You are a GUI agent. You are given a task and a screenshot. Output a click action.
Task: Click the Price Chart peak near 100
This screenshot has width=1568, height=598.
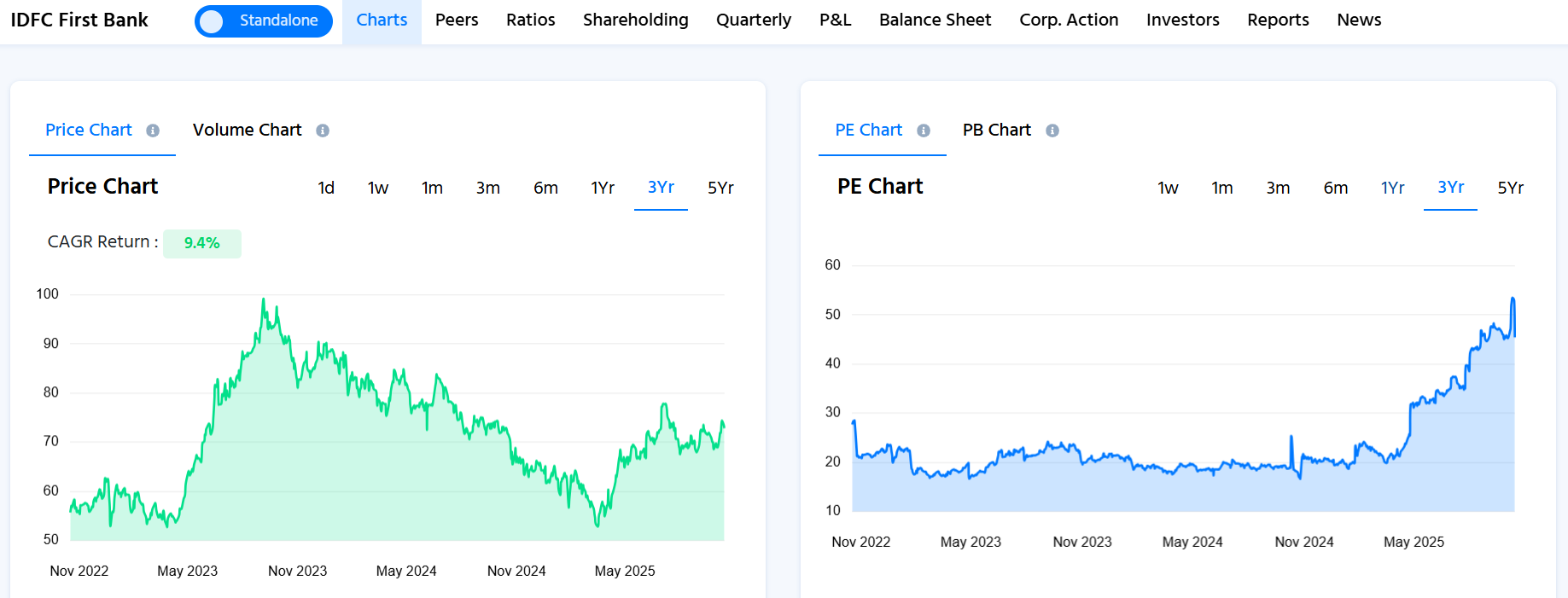tap(263, 299)
